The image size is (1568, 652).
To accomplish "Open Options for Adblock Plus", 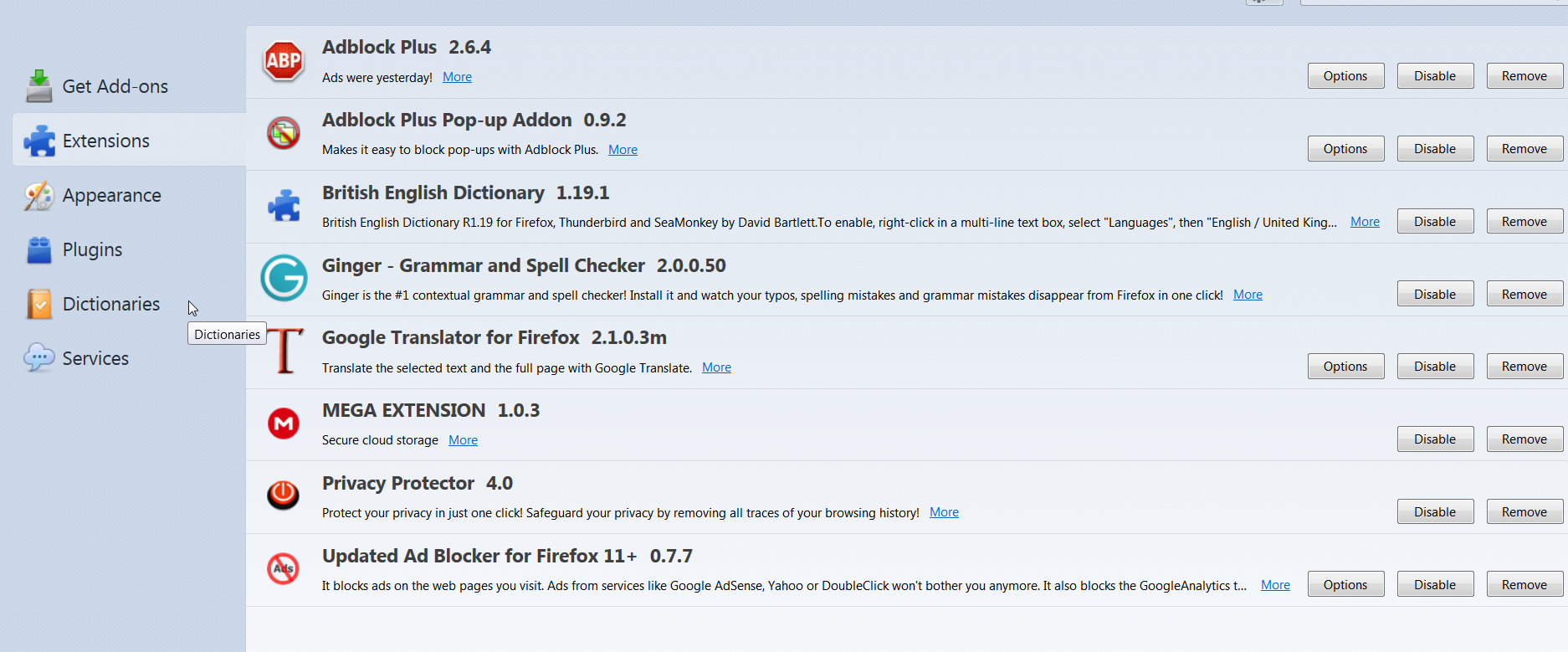I will [x=1345, y=76].
